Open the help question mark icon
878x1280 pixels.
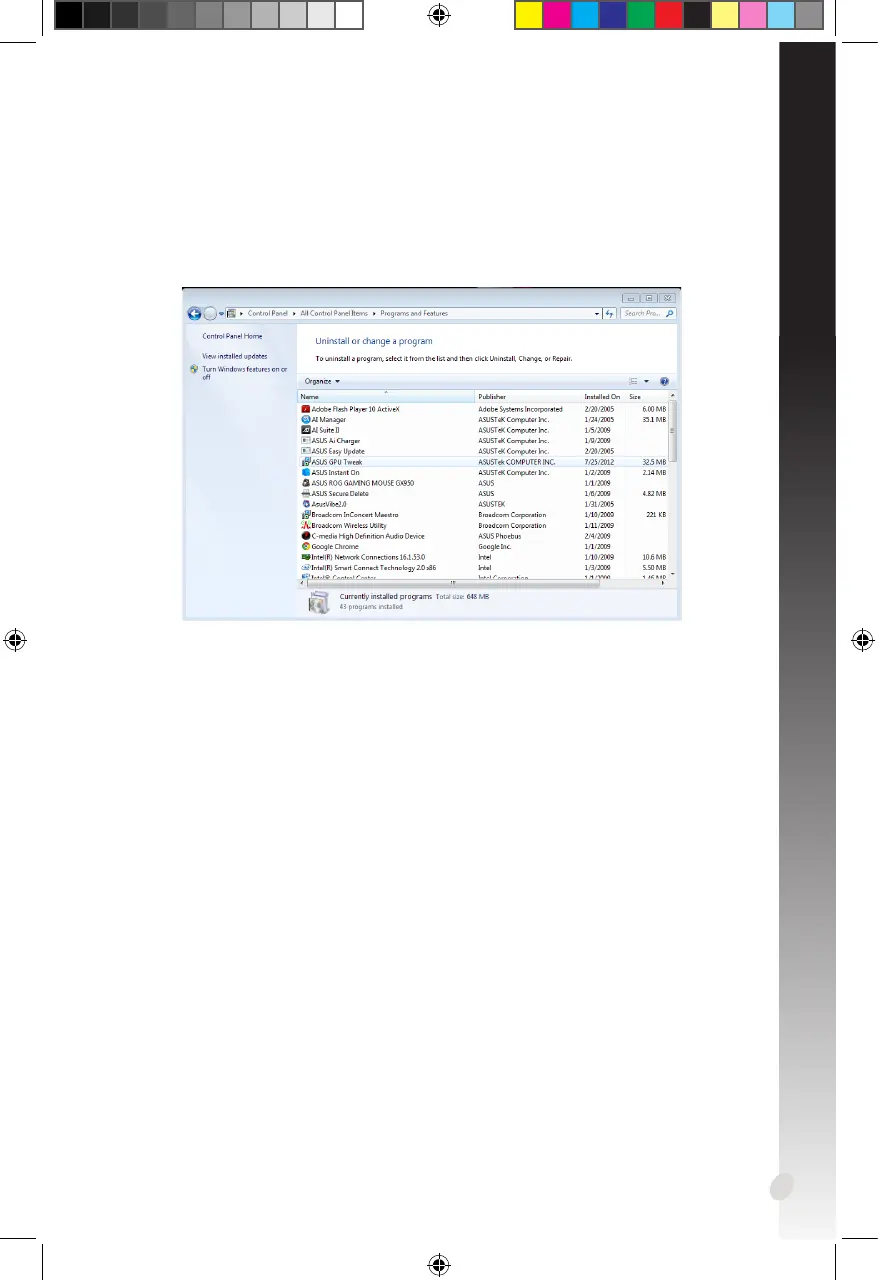(x=664, y=381)
